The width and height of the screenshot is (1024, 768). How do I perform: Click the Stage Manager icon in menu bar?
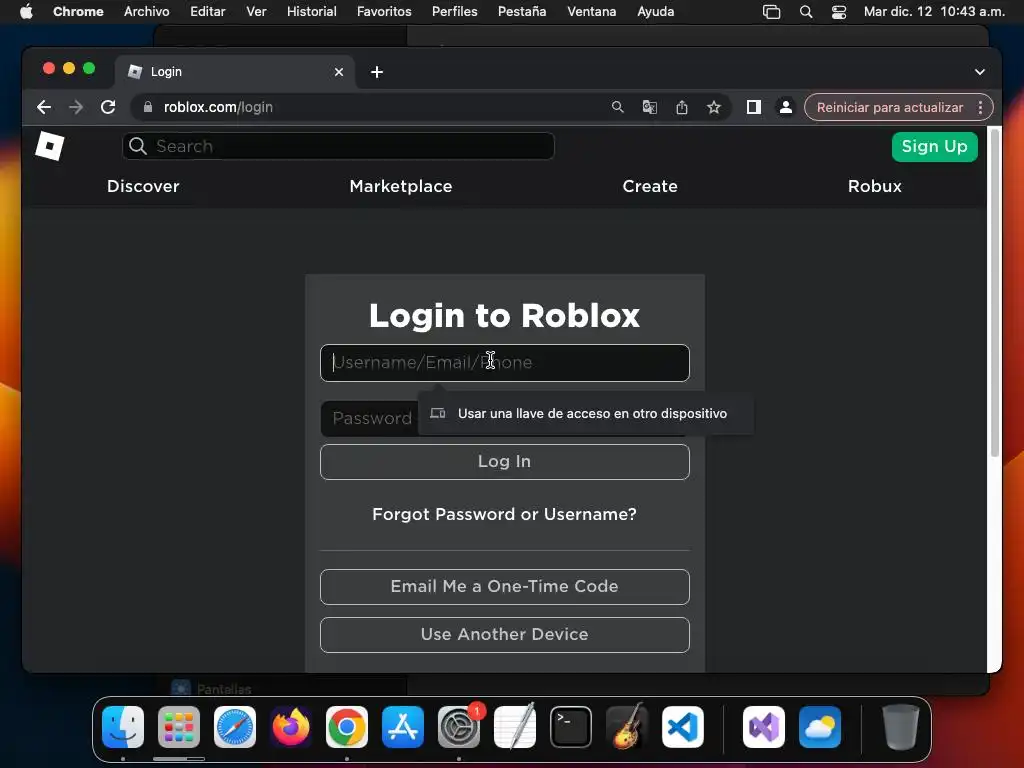[771, 12]
